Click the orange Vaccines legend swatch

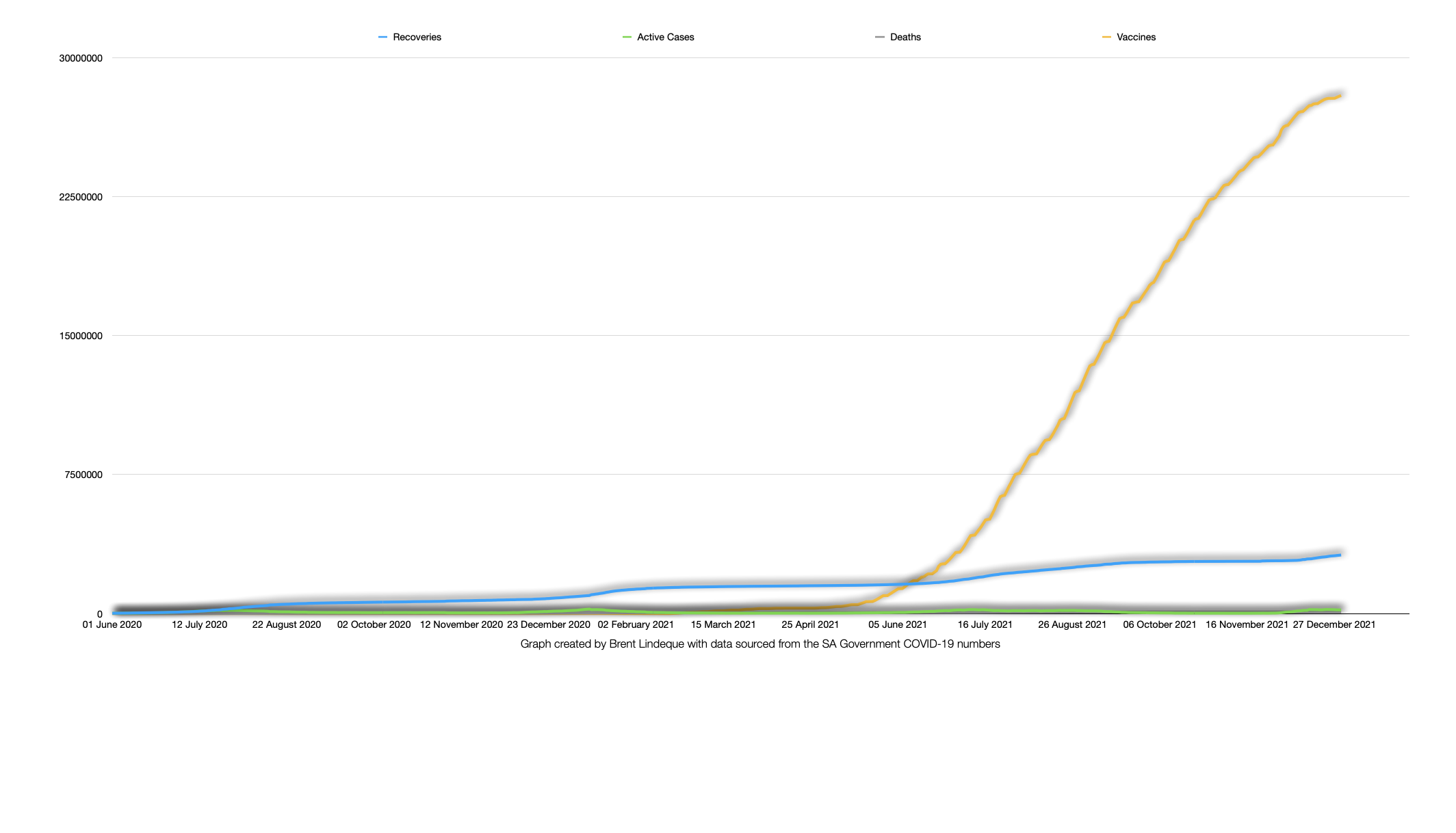1106,37
